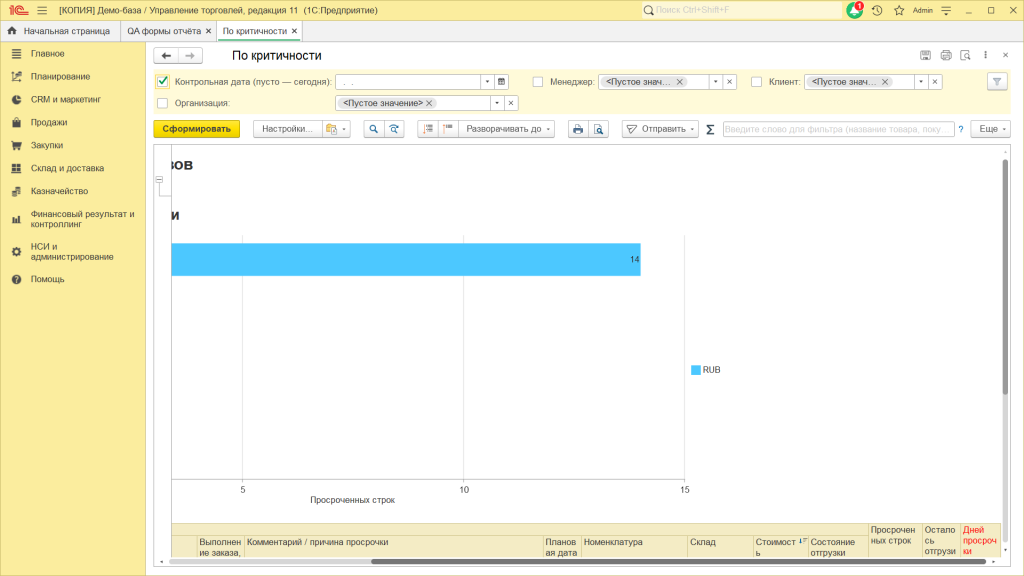The width and height of the screenshot is (1024, 576).
Task: Switch to Начальная страница tab
Action: tap(59, 31)
